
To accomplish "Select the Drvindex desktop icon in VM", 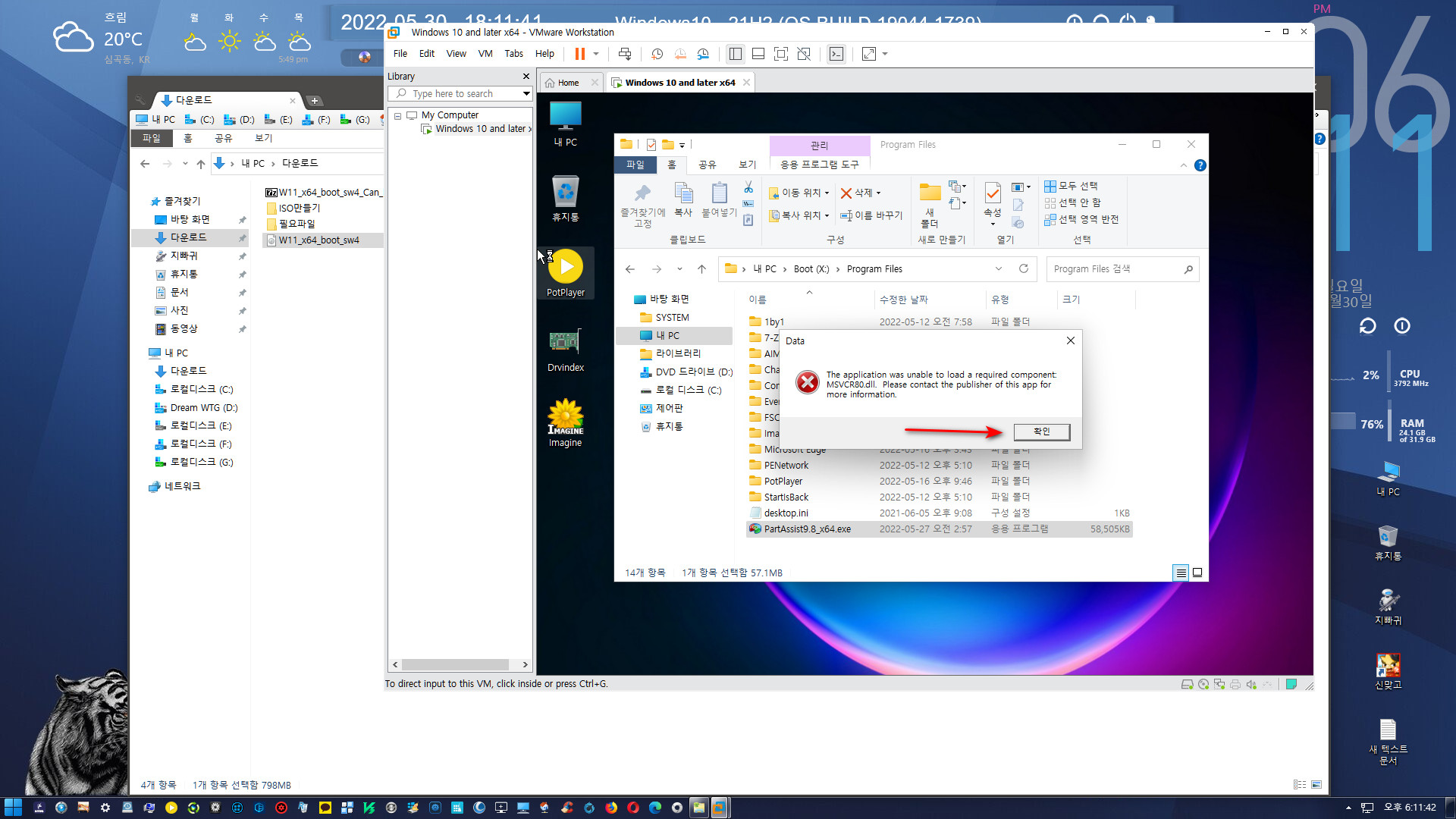I will (x=566, y=350).
